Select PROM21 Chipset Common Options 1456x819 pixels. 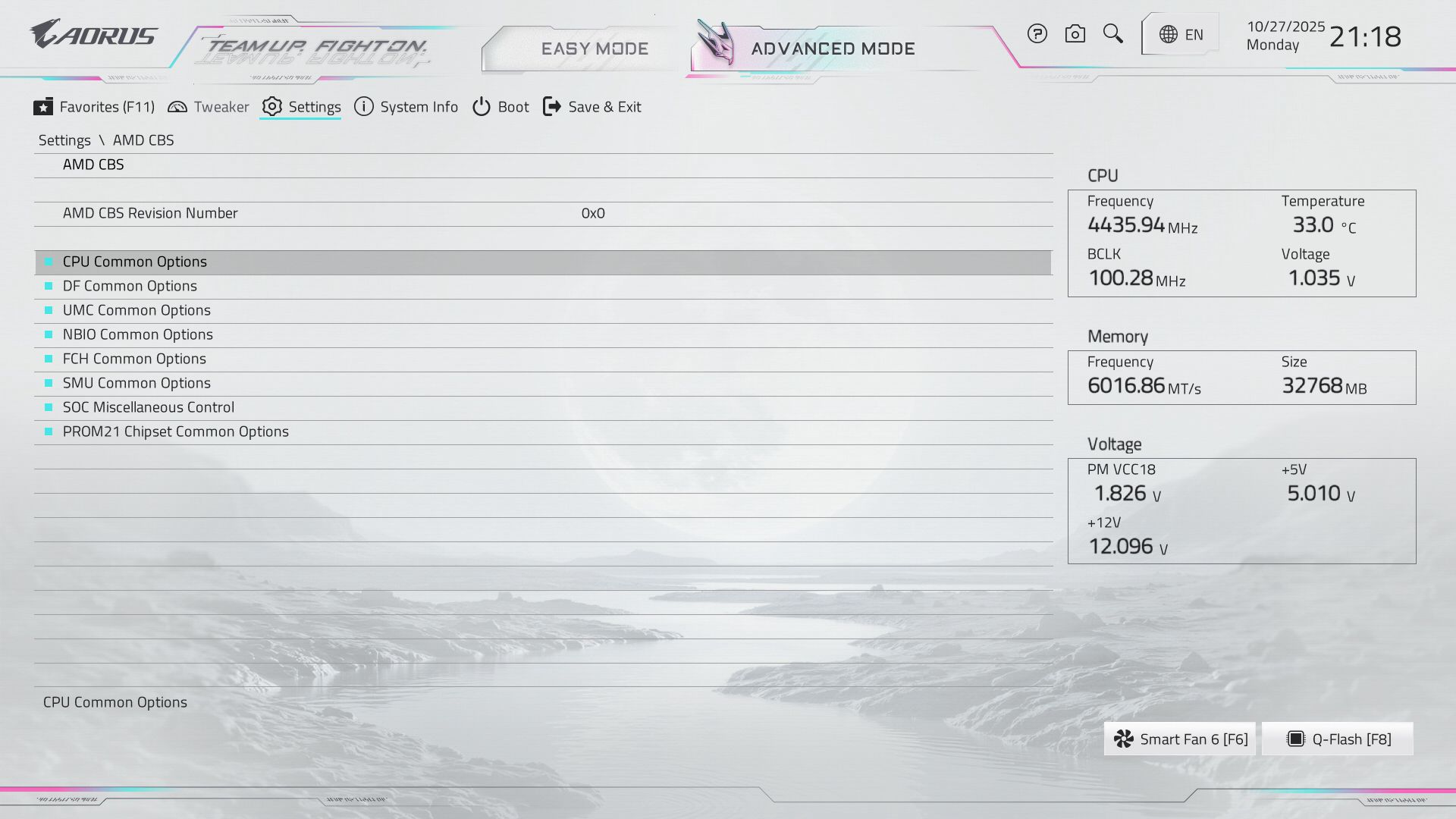(x=175, y=431)
